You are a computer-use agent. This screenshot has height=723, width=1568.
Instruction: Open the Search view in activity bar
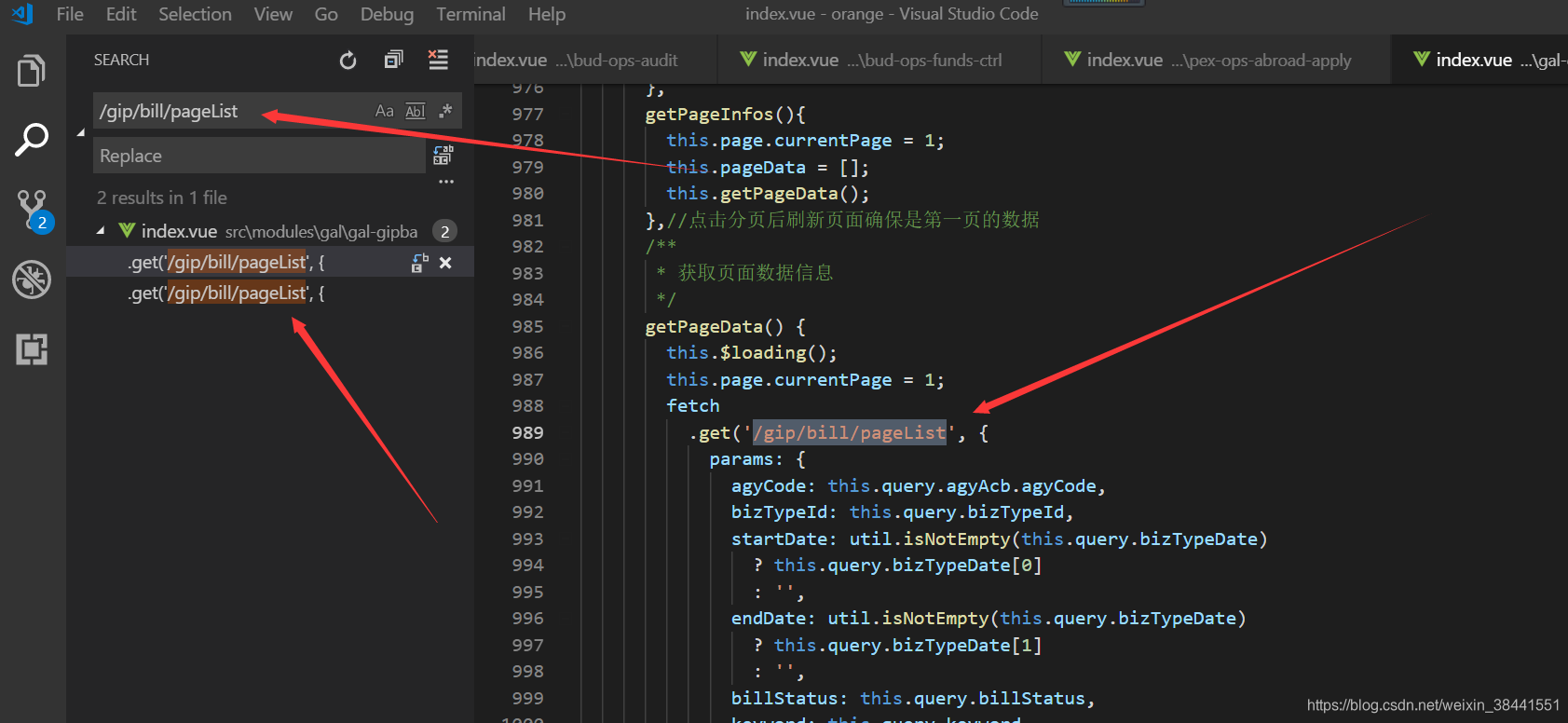[x=32, y=140]
